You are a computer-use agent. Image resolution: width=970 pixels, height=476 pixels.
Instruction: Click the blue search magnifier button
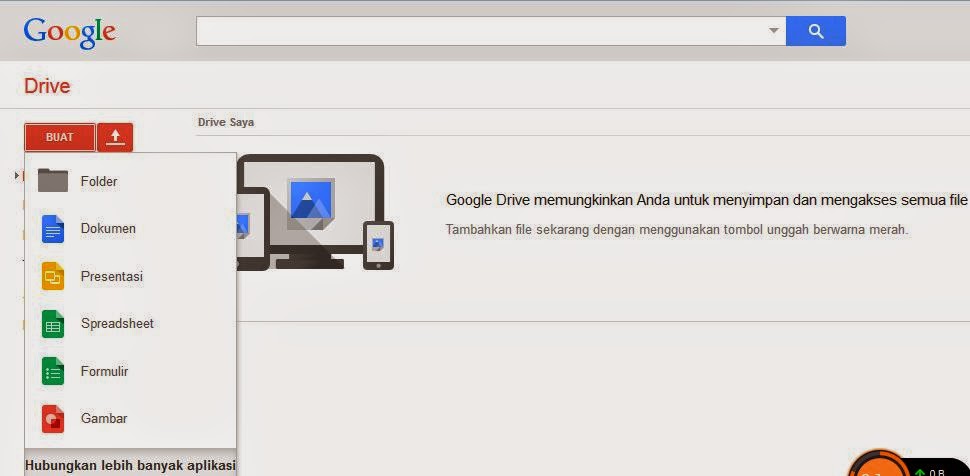[815, 31]
